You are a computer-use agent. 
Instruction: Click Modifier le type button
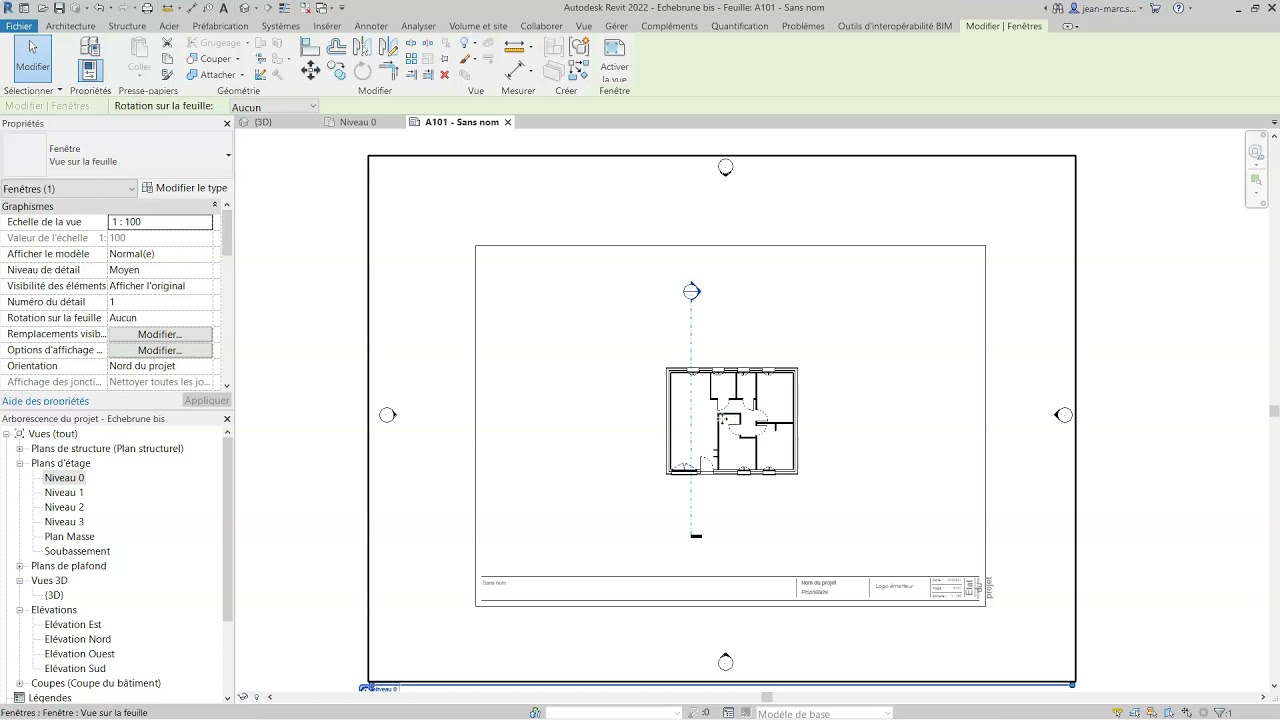click(x=185, y=188)
